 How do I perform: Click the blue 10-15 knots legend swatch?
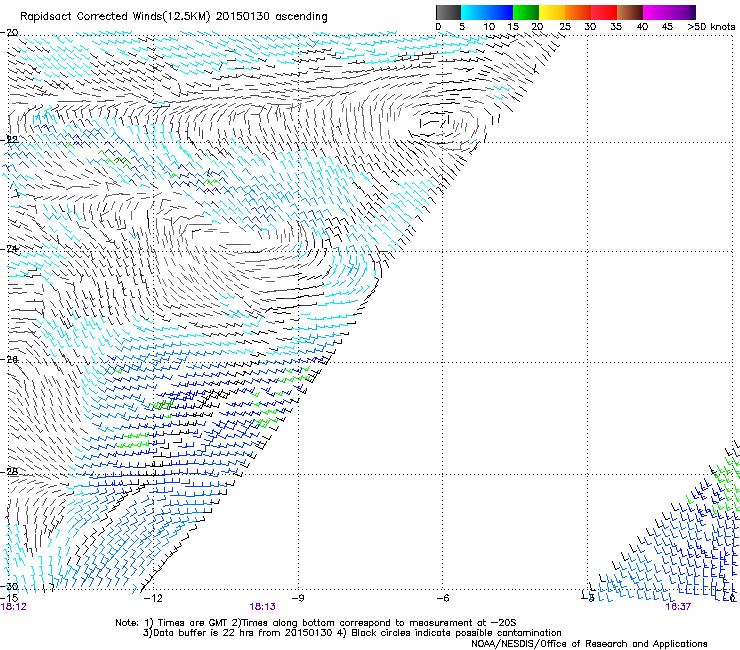(x=500, y=12)
